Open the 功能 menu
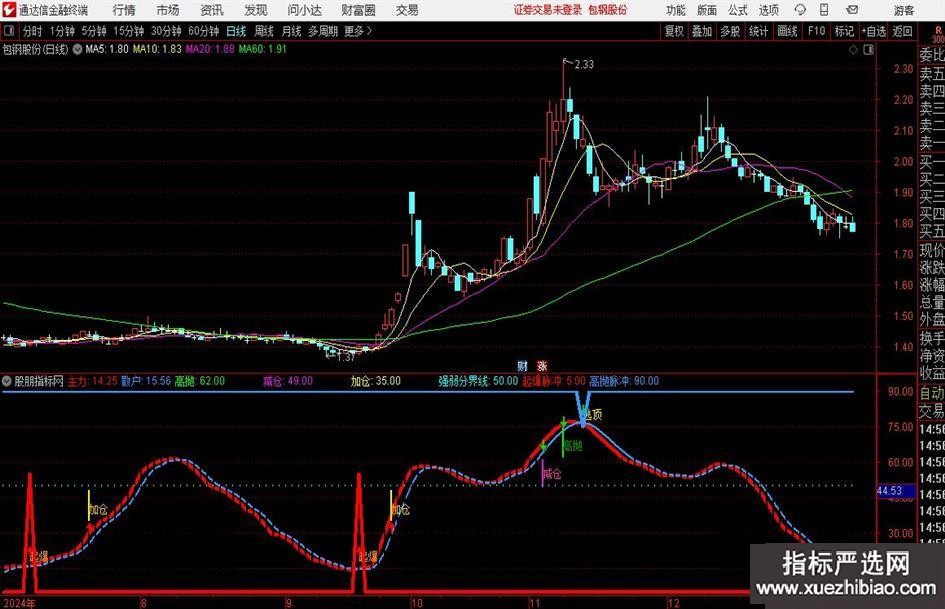 (x=676, y=10)
